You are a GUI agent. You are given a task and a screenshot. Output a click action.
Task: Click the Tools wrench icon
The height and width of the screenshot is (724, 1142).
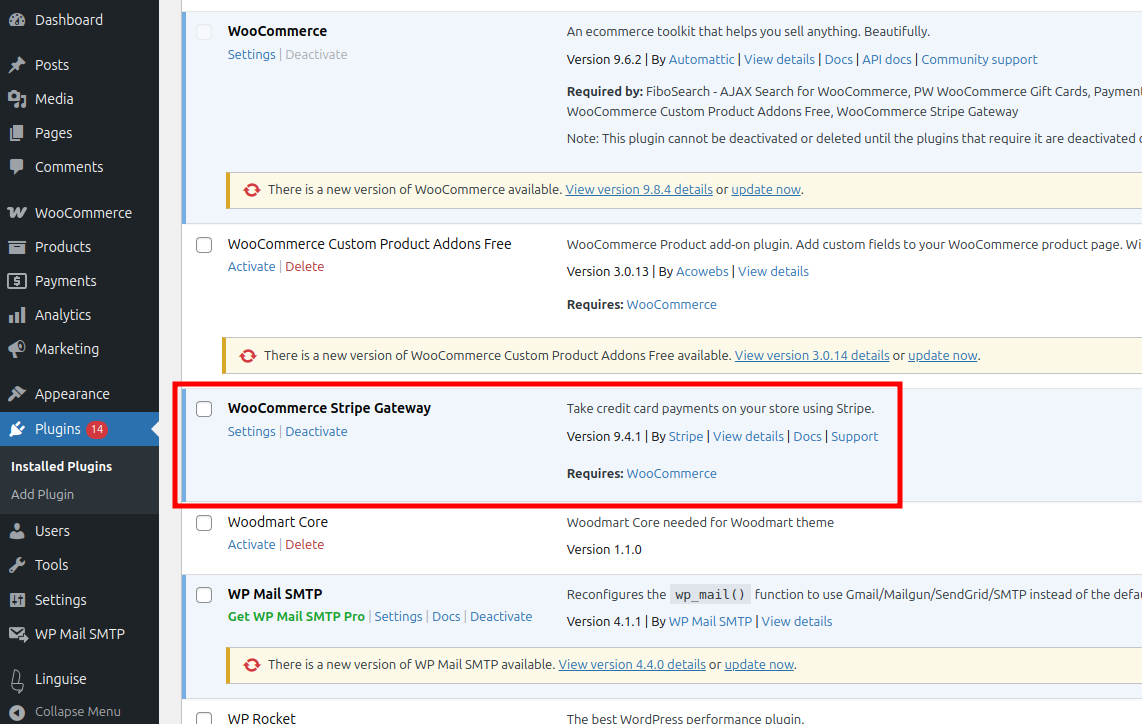(x=17, y=565)
